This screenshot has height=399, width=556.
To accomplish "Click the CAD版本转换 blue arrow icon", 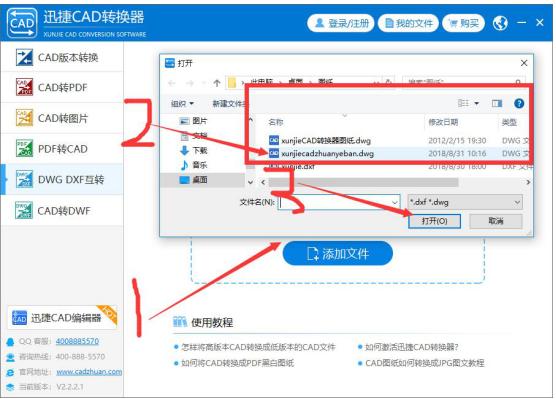I will point(24,57).
